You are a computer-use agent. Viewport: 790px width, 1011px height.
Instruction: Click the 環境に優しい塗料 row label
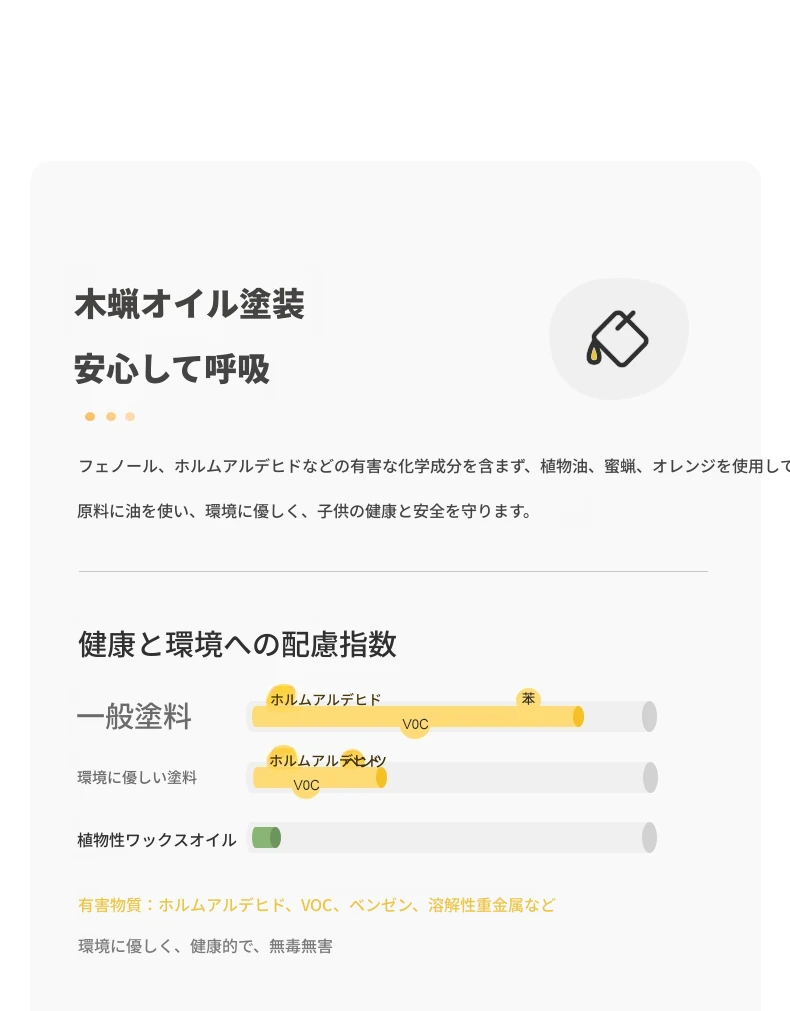137,778
